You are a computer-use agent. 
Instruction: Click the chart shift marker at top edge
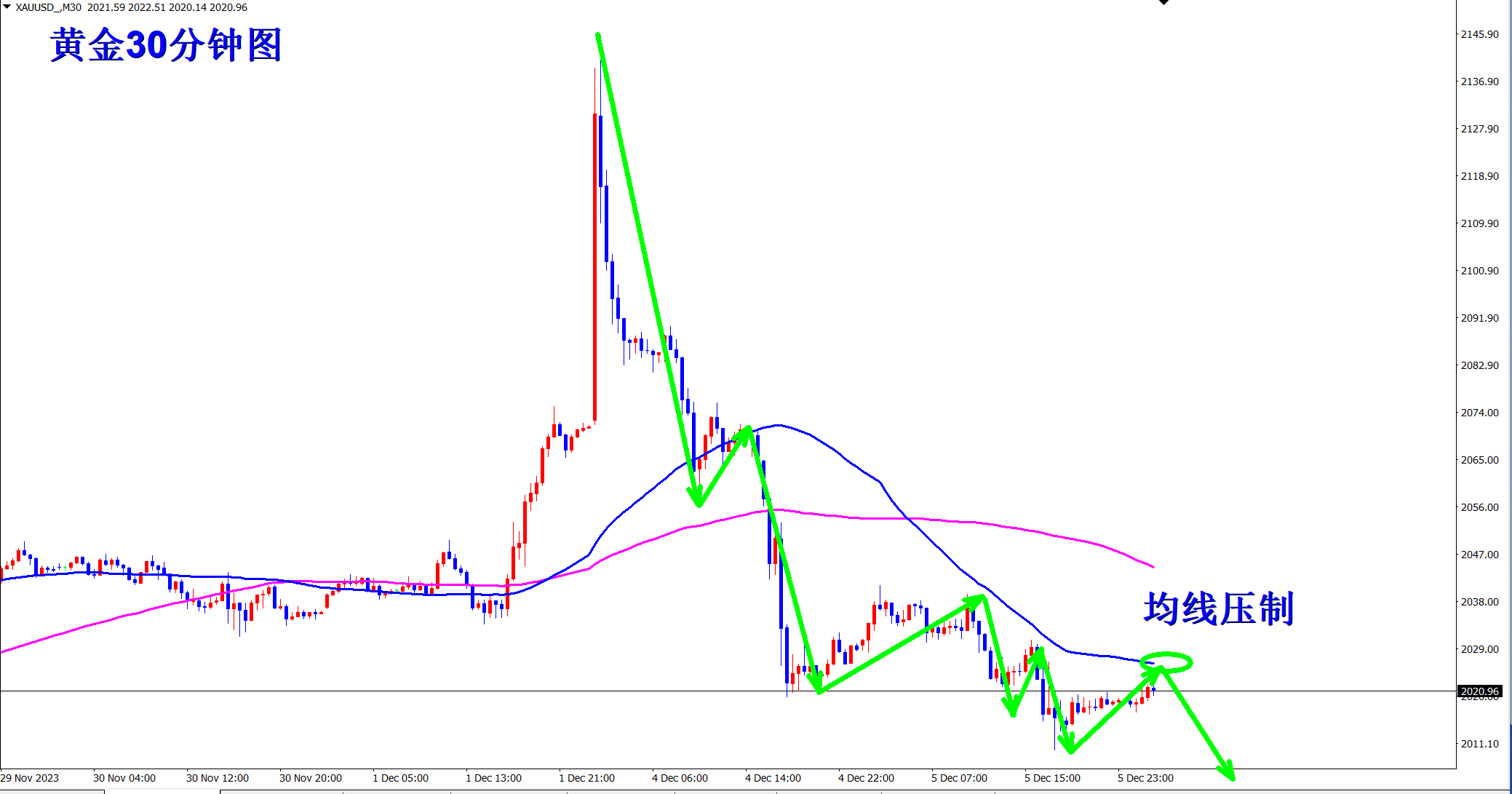pyautogui.click(x=1163, y=2)
